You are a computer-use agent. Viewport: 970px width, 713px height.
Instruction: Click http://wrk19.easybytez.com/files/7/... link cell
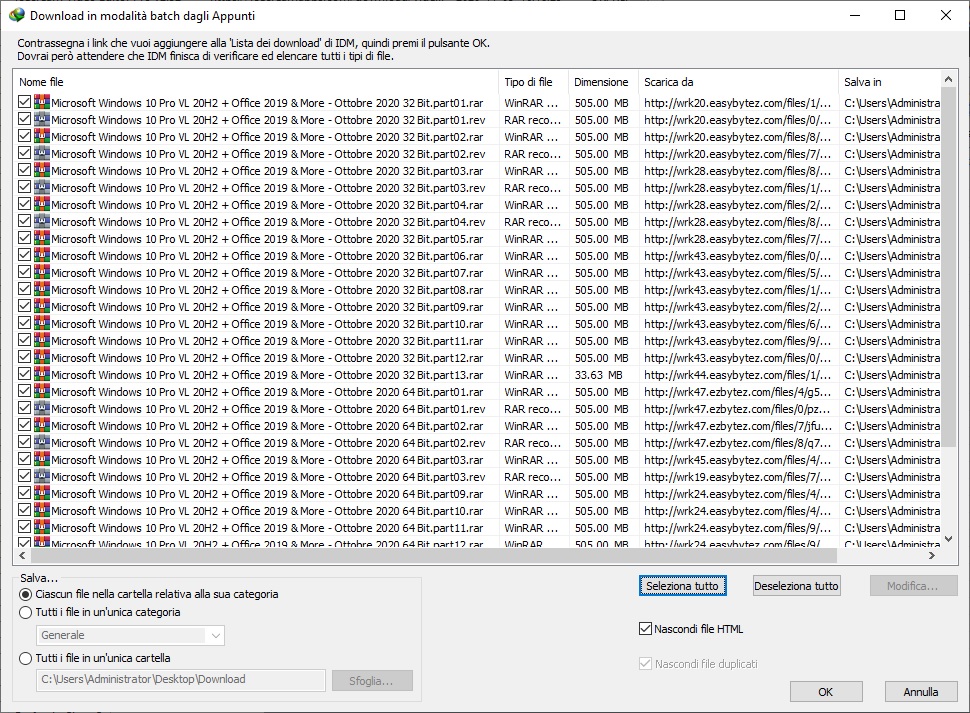[x=737, y=477]
